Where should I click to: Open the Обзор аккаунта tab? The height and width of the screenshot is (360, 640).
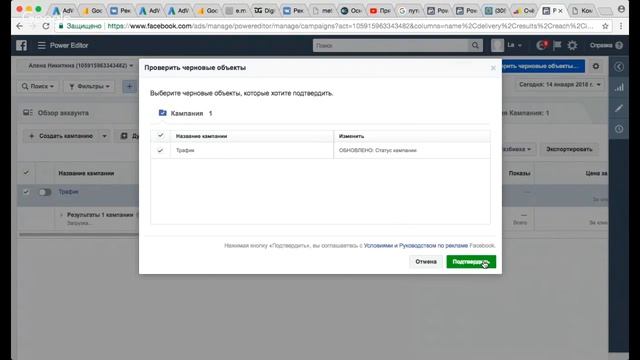pyautogui.click(x=56, y=113)
